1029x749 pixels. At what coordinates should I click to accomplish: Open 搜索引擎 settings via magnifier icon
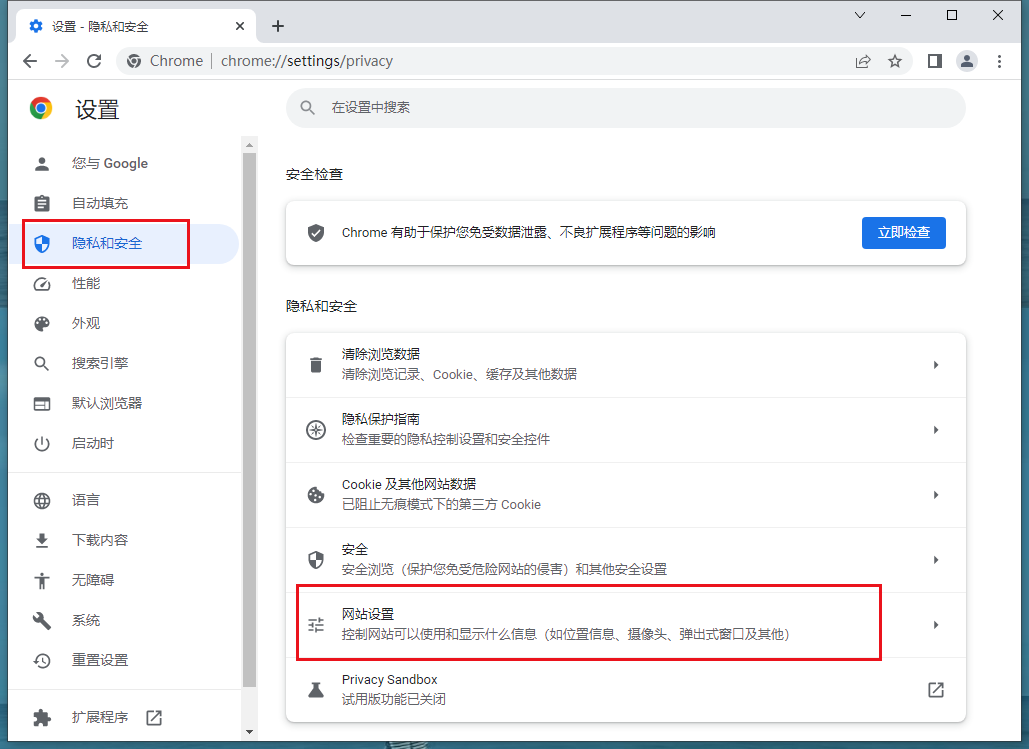[41, 363]
